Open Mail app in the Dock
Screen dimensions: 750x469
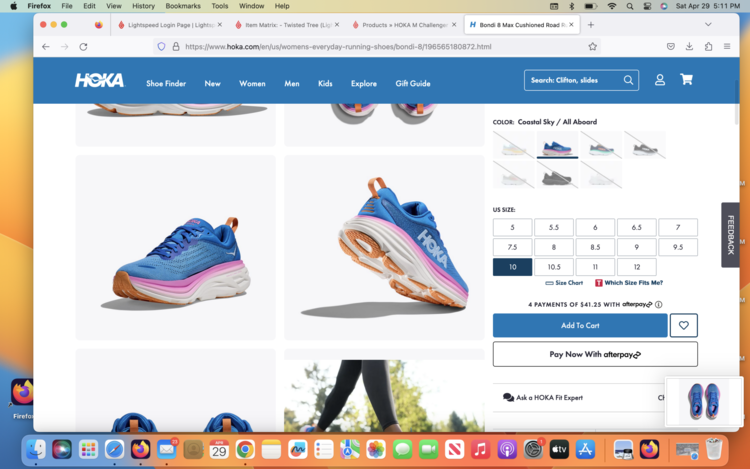tap(166, 449)
